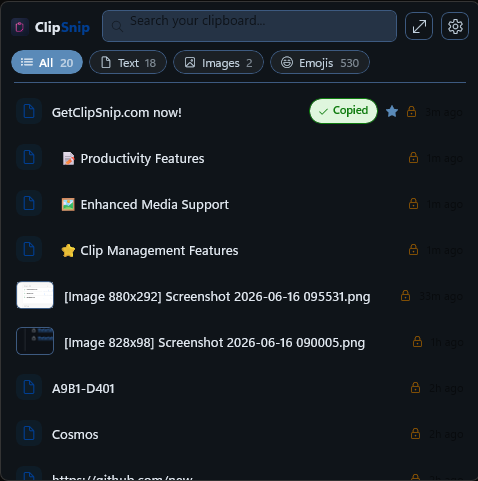Toggle the lock on Productivity Features clip
This screenshot has width=478, height=481.
(413, 158)
